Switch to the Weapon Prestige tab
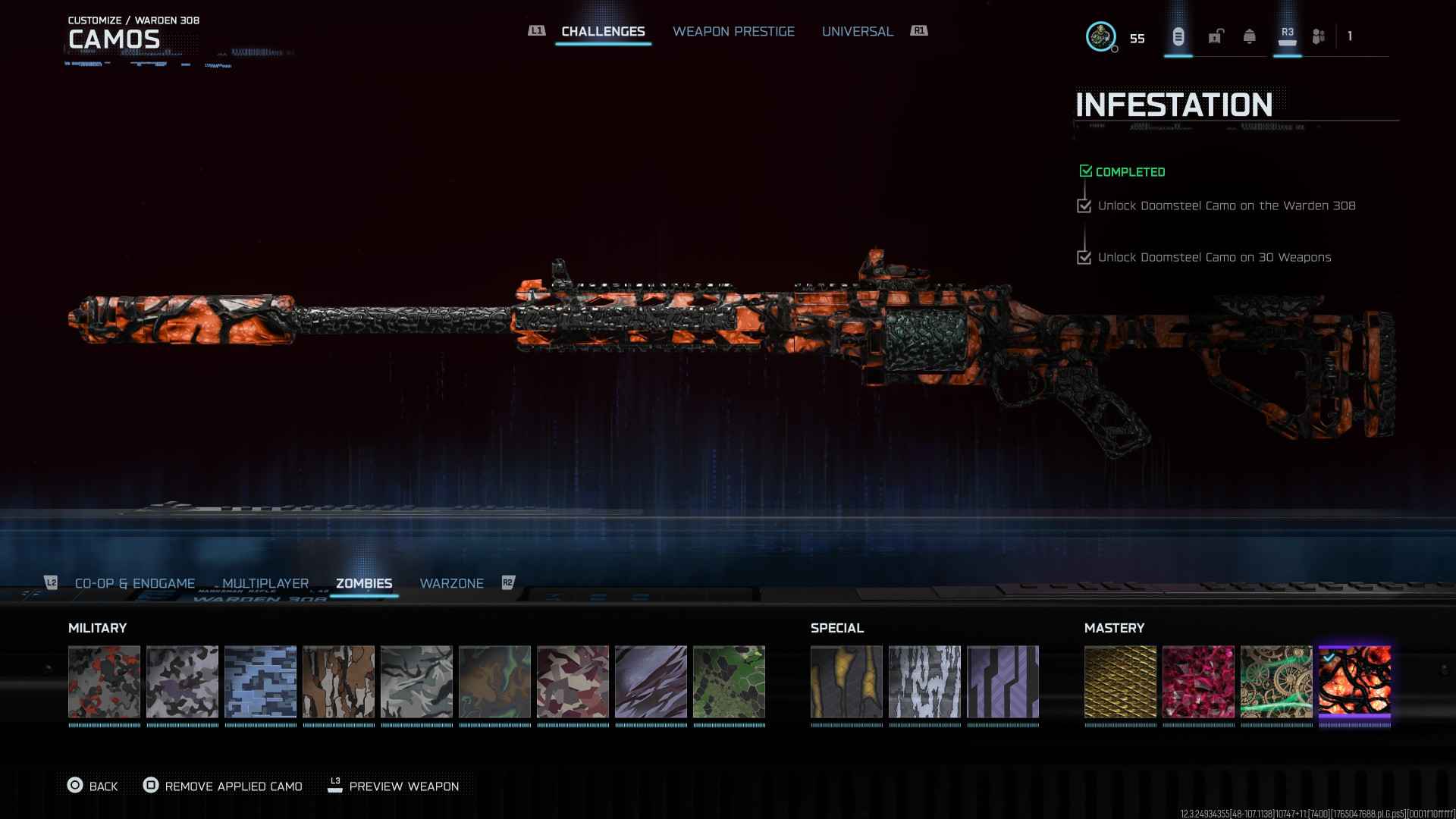The height and width of the screenshot is (819, 1456). click(733, 31)
